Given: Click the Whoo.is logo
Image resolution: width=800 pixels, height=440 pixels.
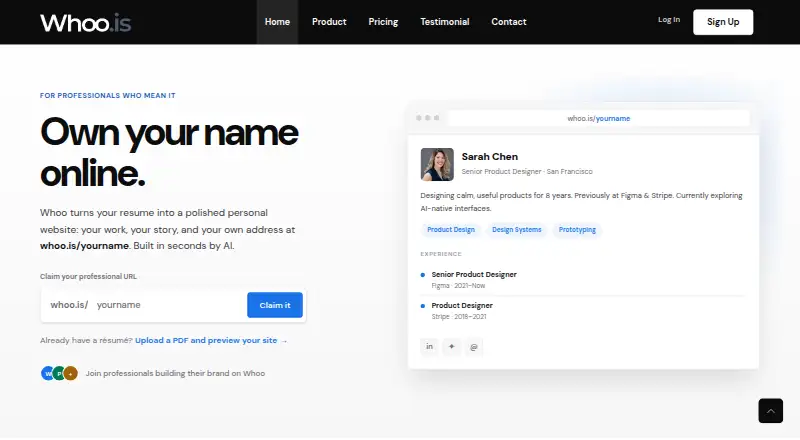Looking at the screenshot, I should (86, 22).
